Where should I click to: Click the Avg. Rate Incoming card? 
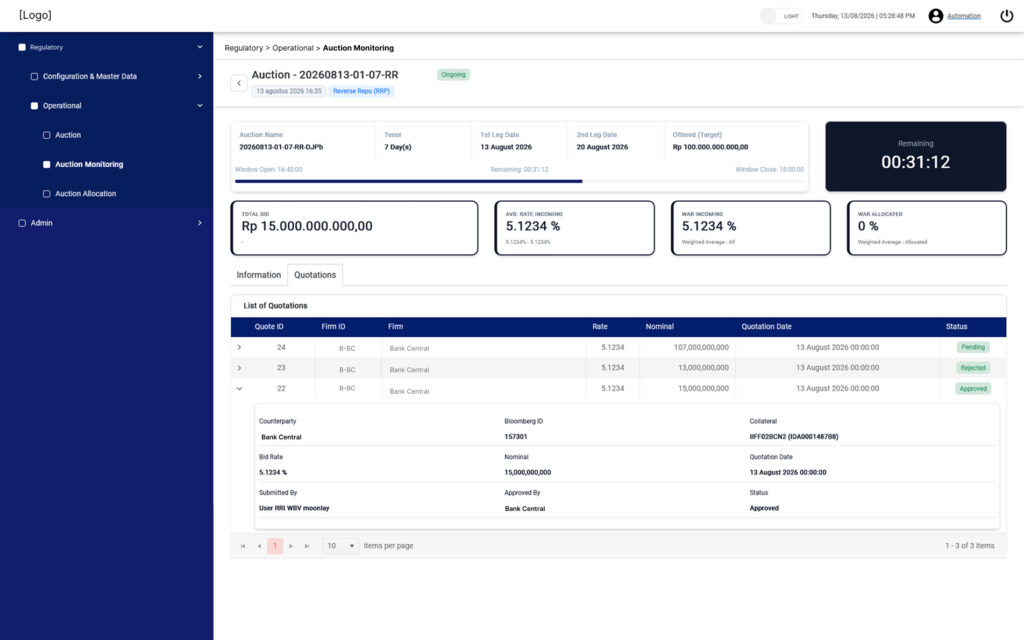(575, 228)
